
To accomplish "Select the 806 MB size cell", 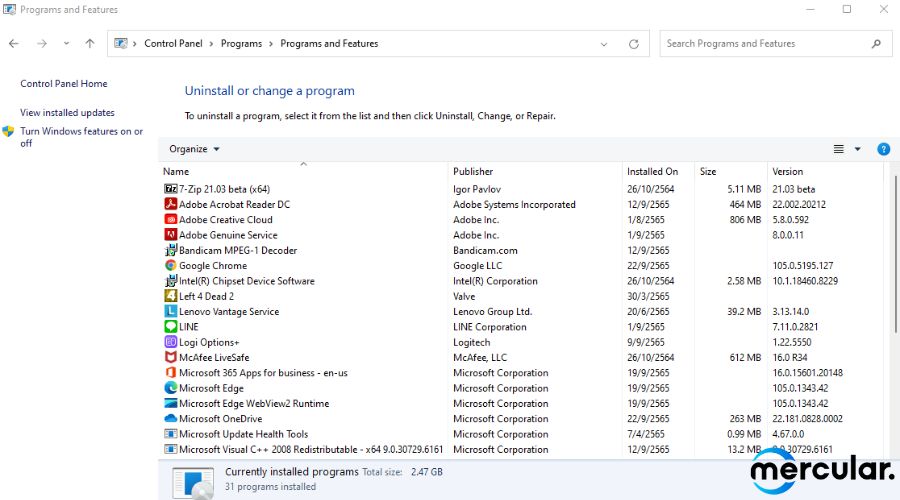I will [x=745, y=220].
